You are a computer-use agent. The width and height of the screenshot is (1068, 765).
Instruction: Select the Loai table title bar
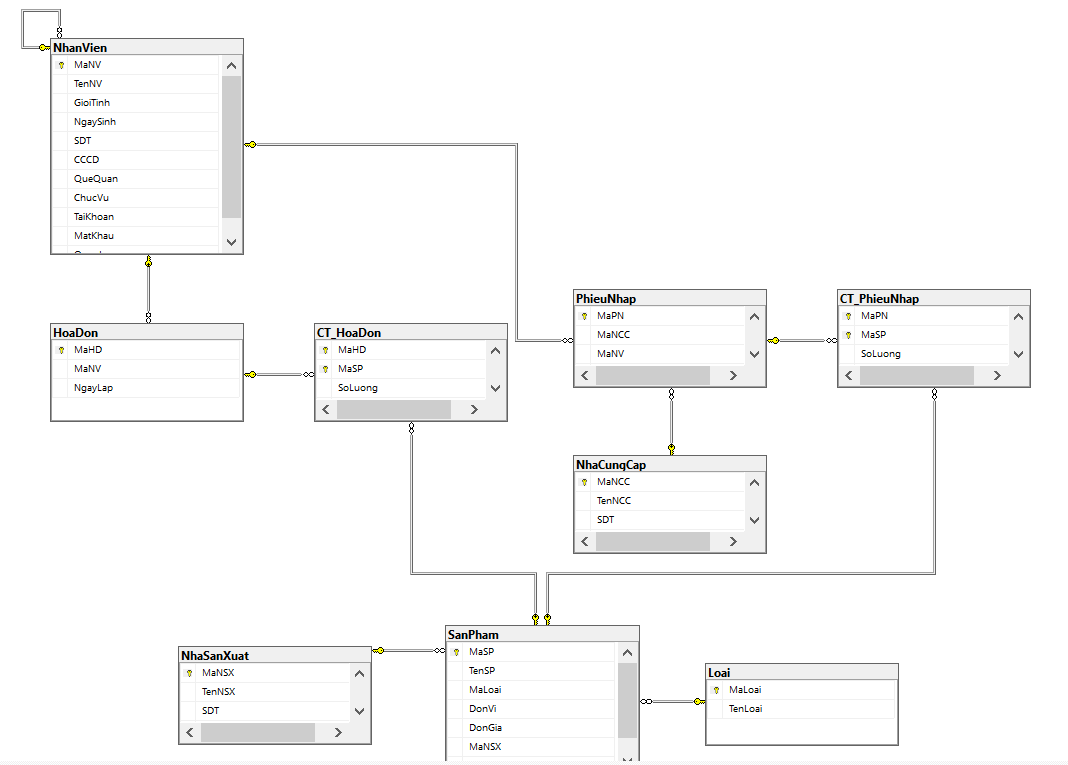(802, 672)
